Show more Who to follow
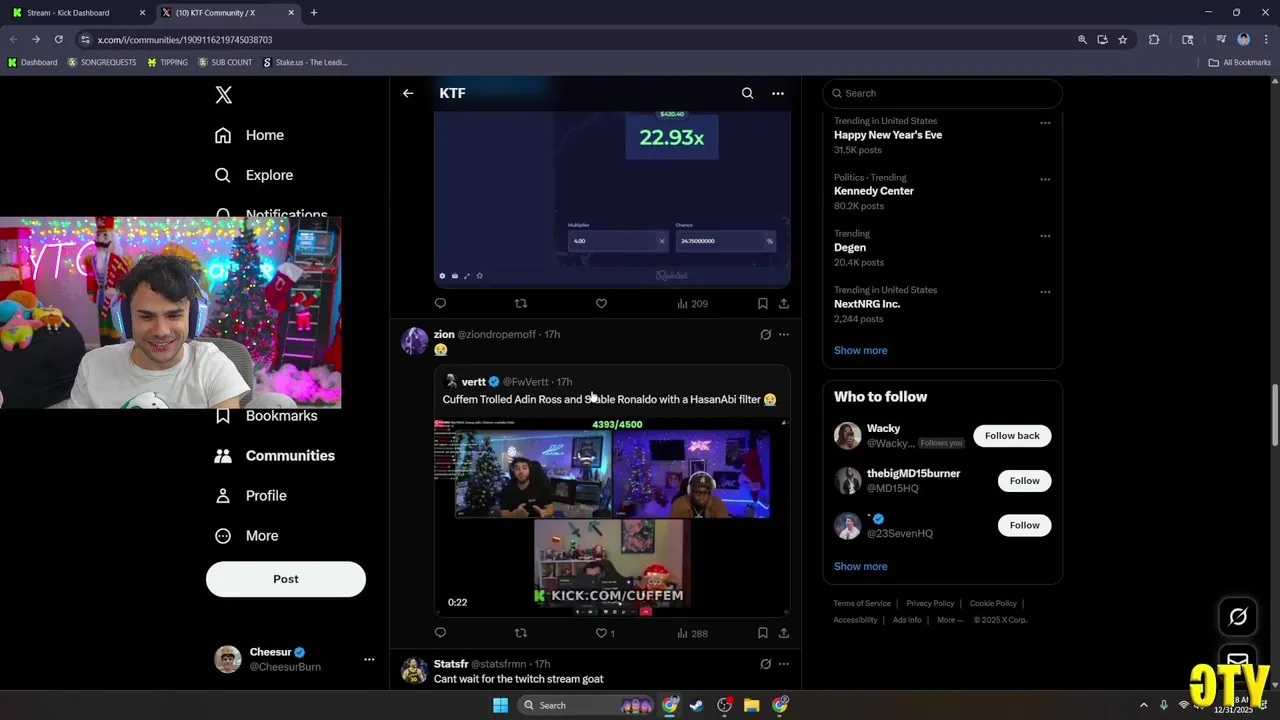 coord(860,566)
